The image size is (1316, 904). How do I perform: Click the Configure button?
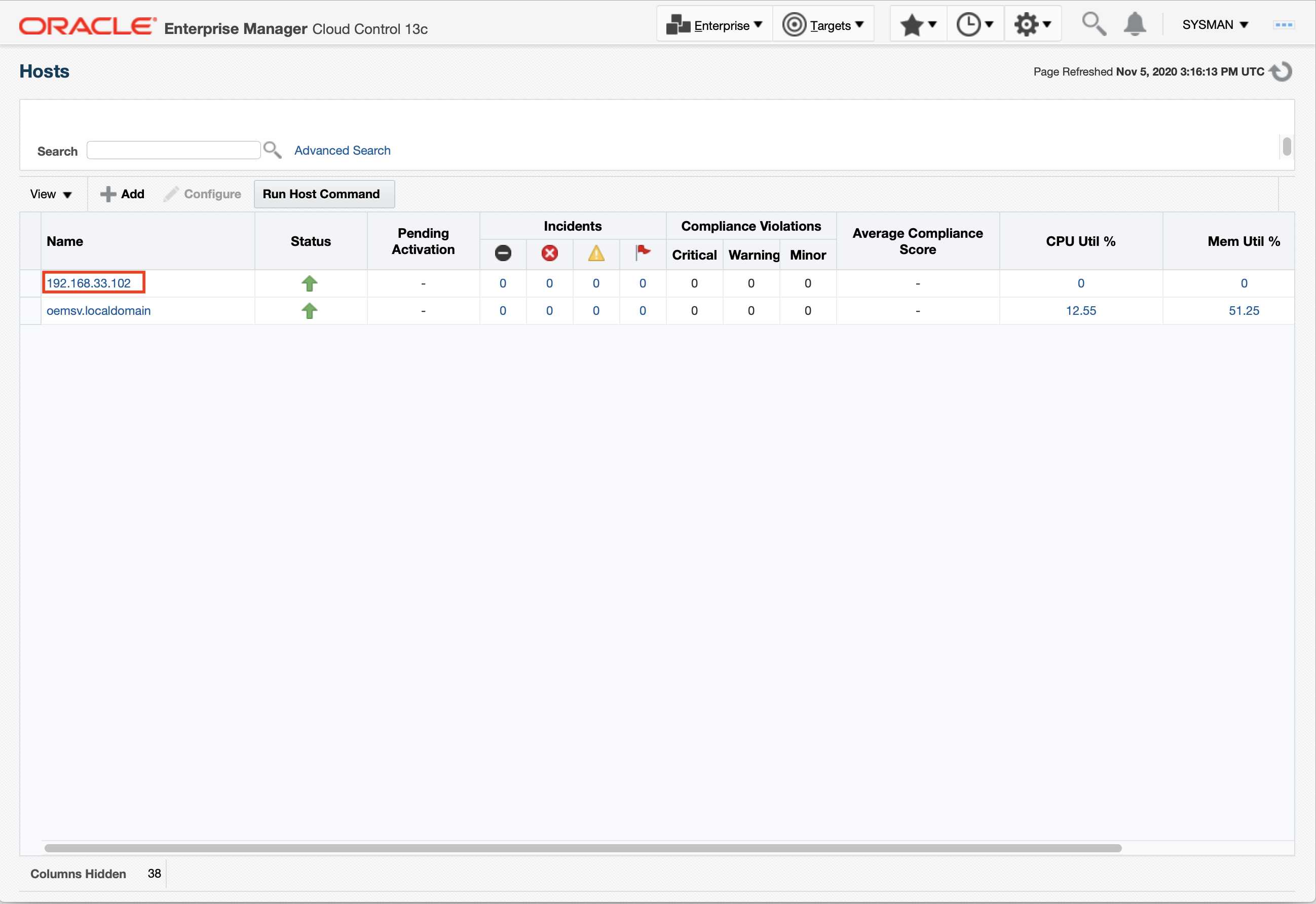point(202,194)
